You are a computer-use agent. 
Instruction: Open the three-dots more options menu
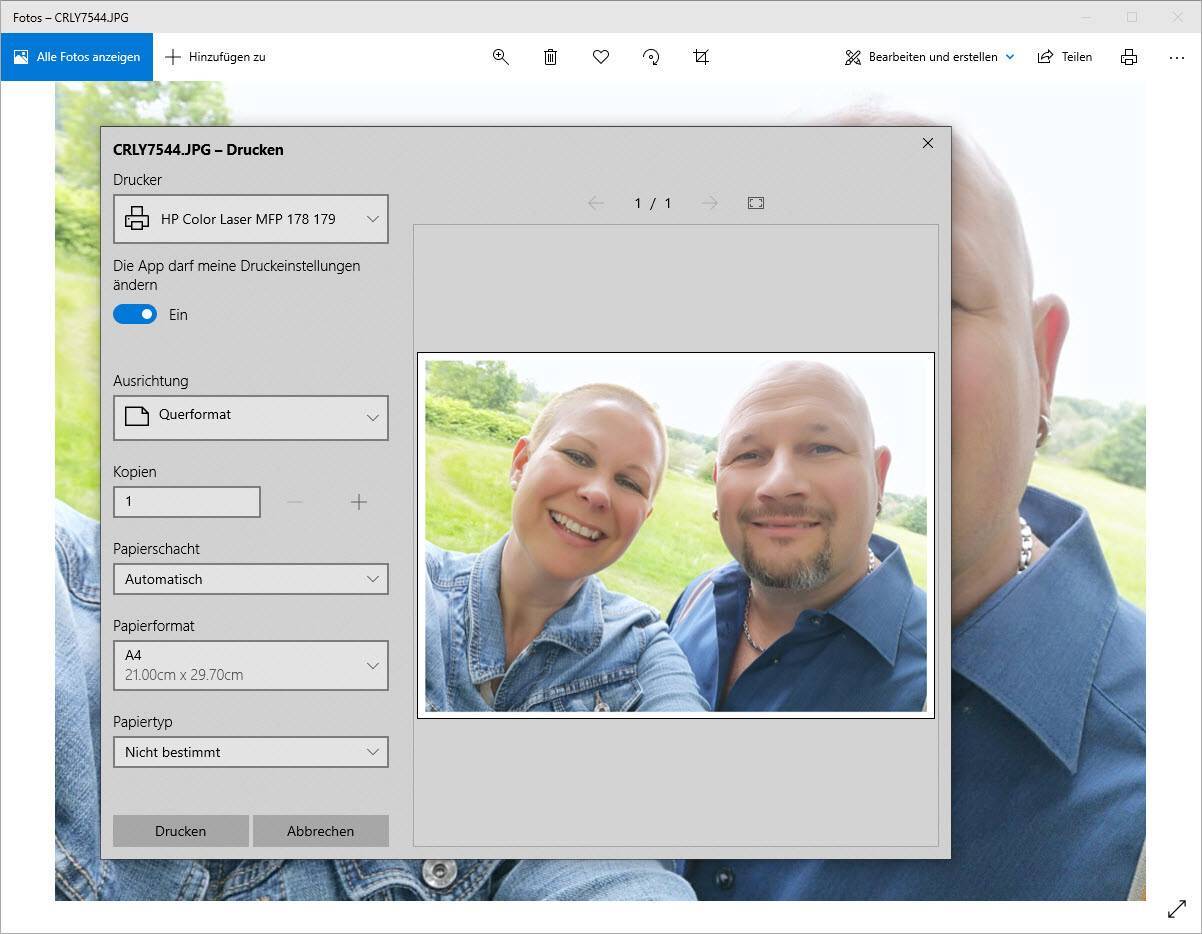pyautogui.click(x=1177, y=57)
